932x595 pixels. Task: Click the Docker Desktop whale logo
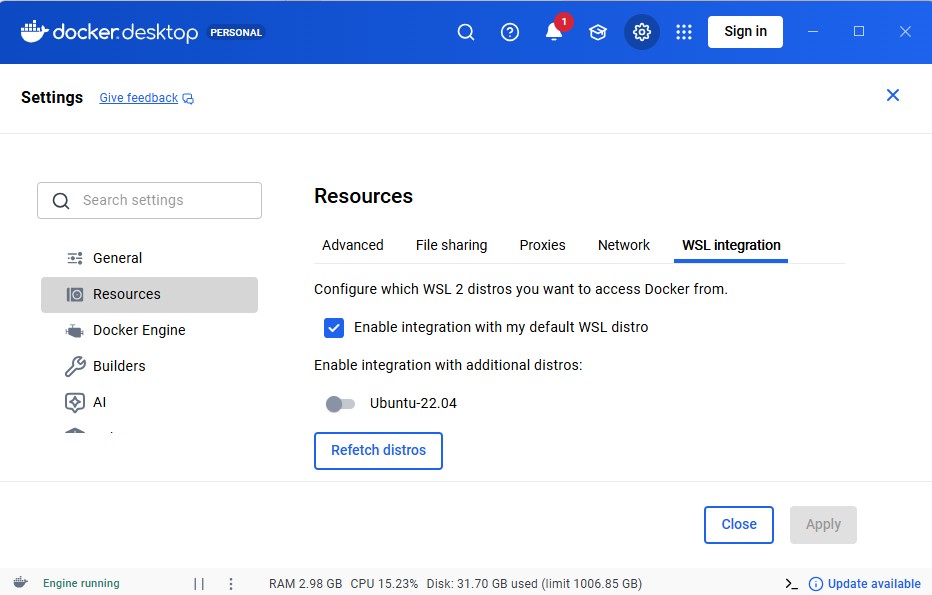pyautogui.click(x=34, y=32)
